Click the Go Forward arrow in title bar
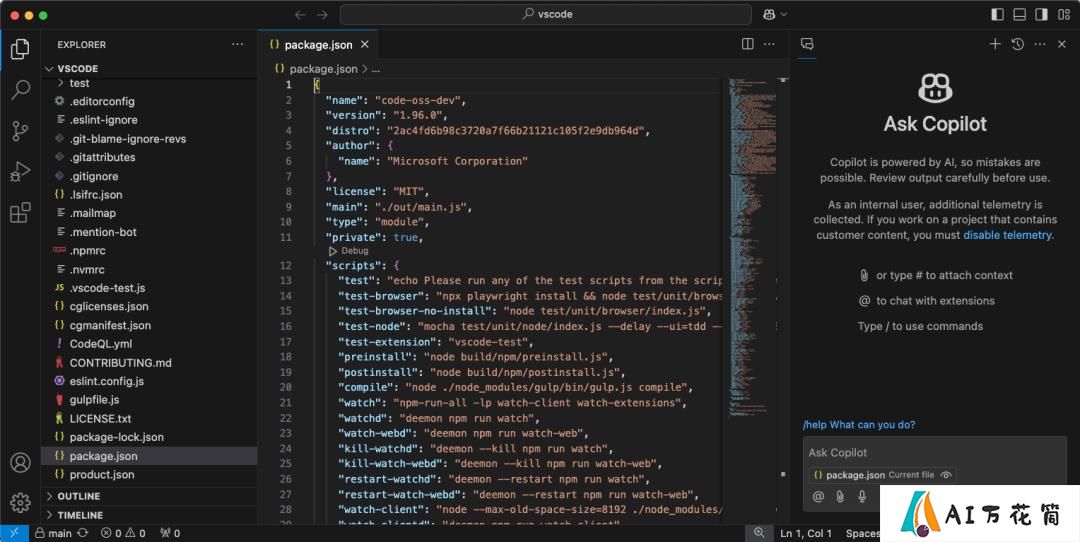 (x=322, y=14)
